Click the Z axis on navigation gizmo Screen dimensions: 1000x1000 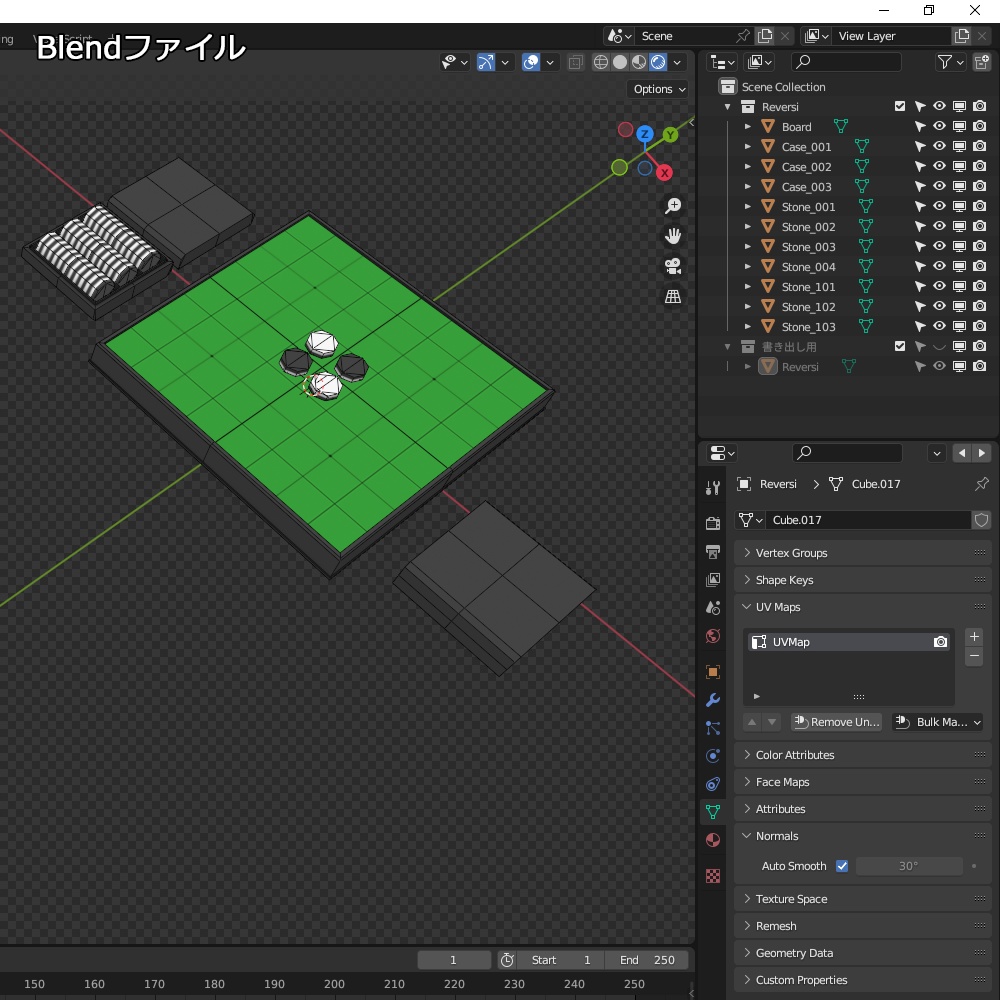click(x=645, y=134)
